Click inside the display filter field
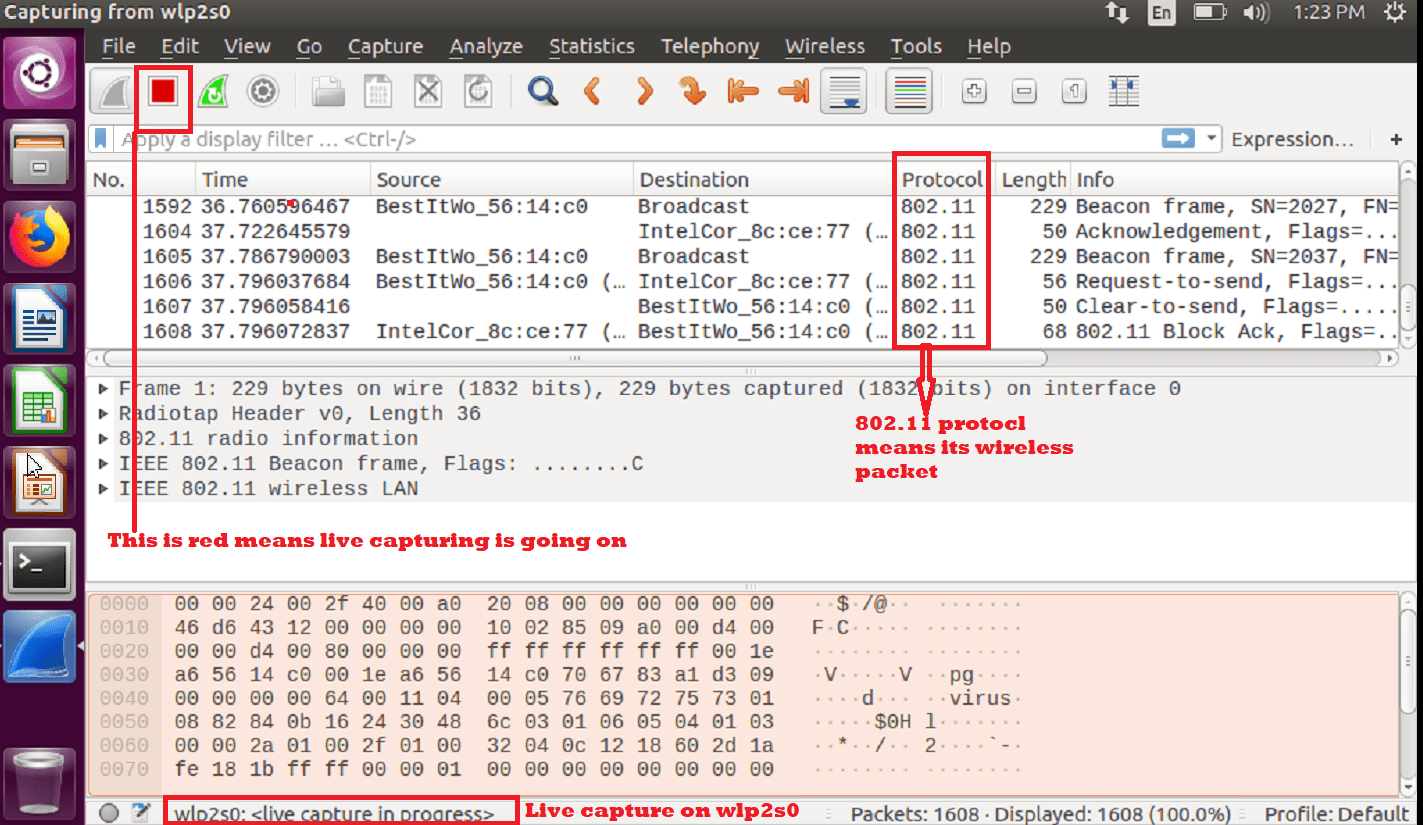The height and width of the screenshot is (825, 1423). [x=600, y=139]
